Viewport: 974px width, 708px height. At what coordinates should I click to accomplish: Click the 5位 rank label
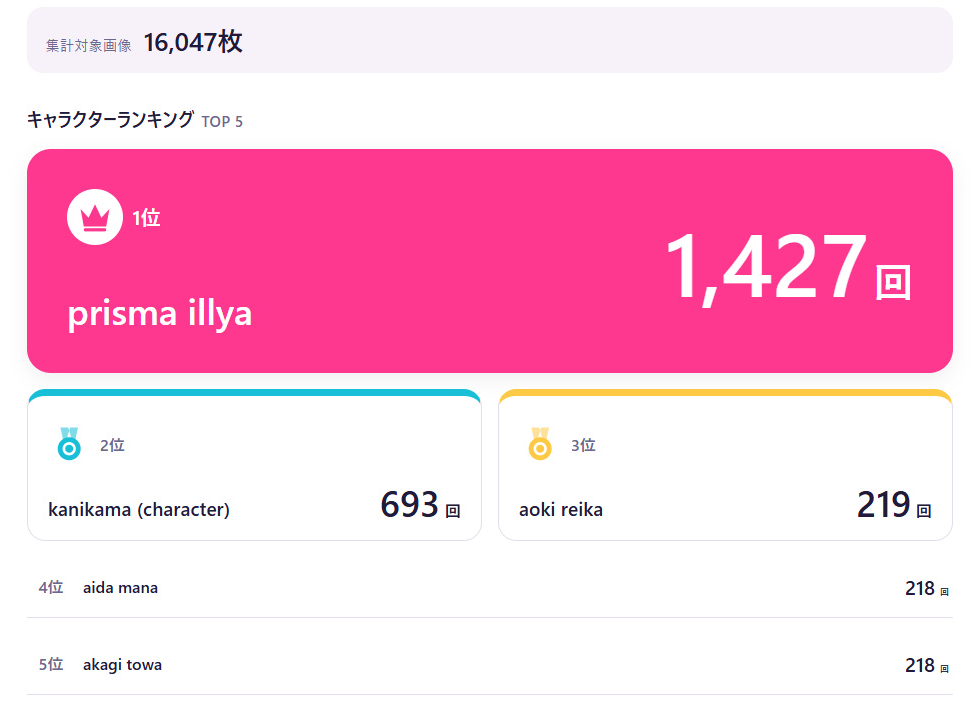[x=51, y=665]
